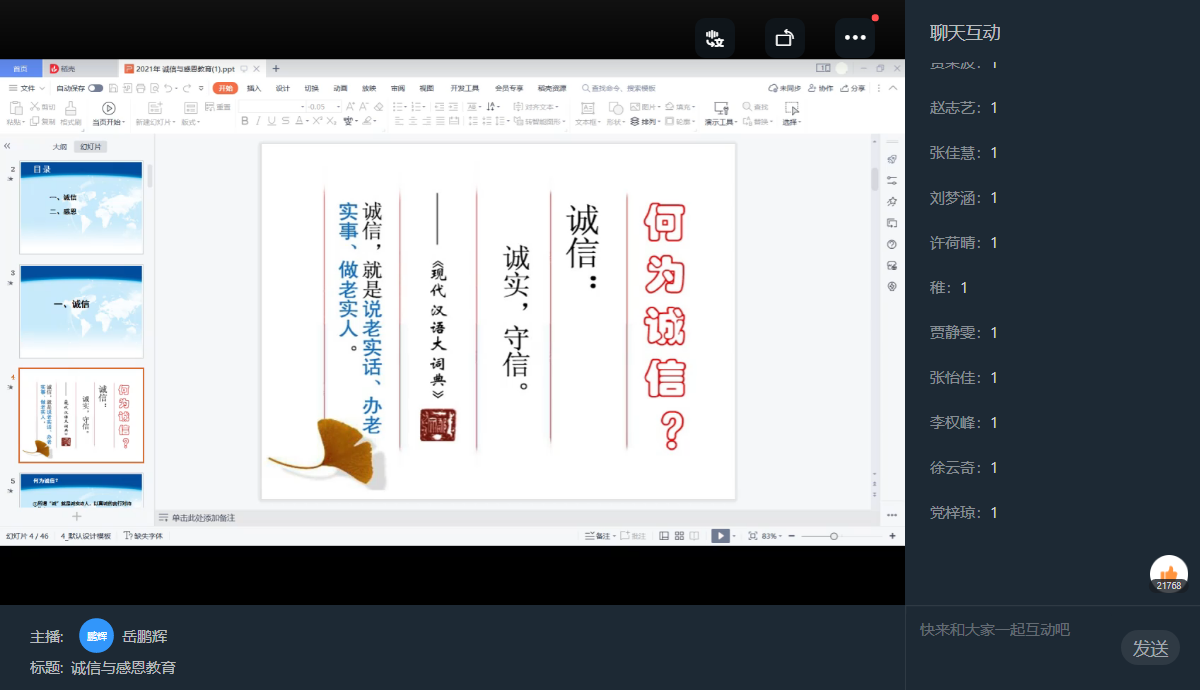
Task: Click the thumbs-up like icon showing 21768
Action: tap(1169, 573)
